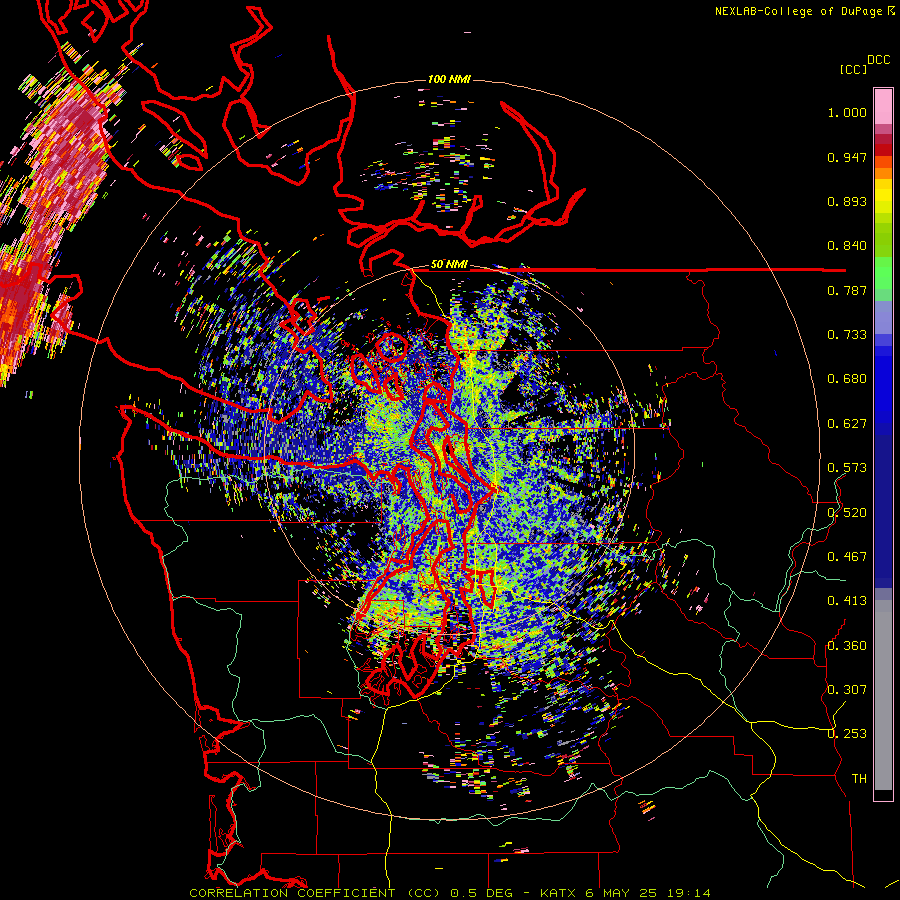Click the pink segment atop the color bar
The image size is (900, 900).
[x=883, y=107]
